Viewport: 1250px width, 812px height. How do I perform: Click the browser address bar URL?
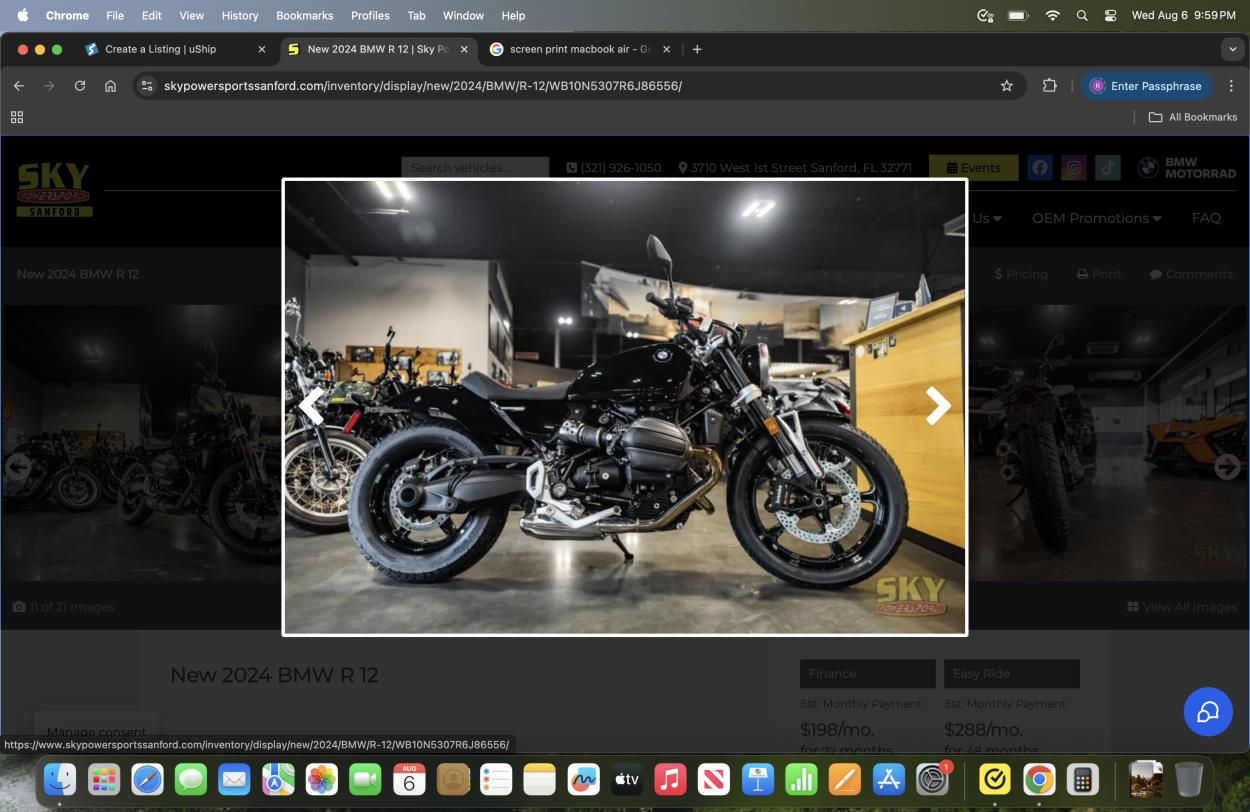pyautogui.click(x=423, y=86)
